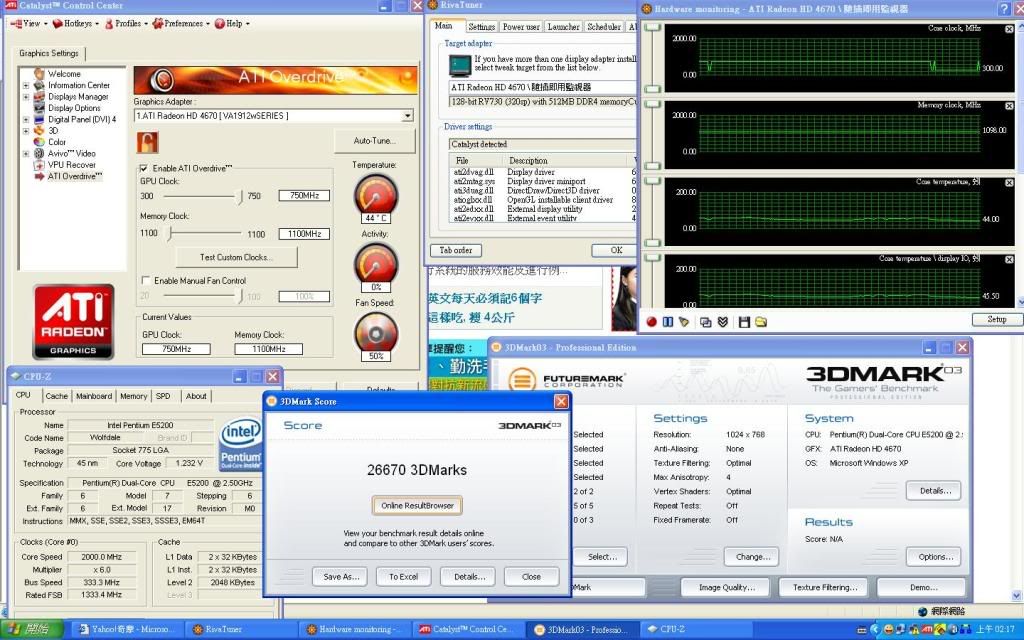Click the Auto-Tune button

point(374,141)
